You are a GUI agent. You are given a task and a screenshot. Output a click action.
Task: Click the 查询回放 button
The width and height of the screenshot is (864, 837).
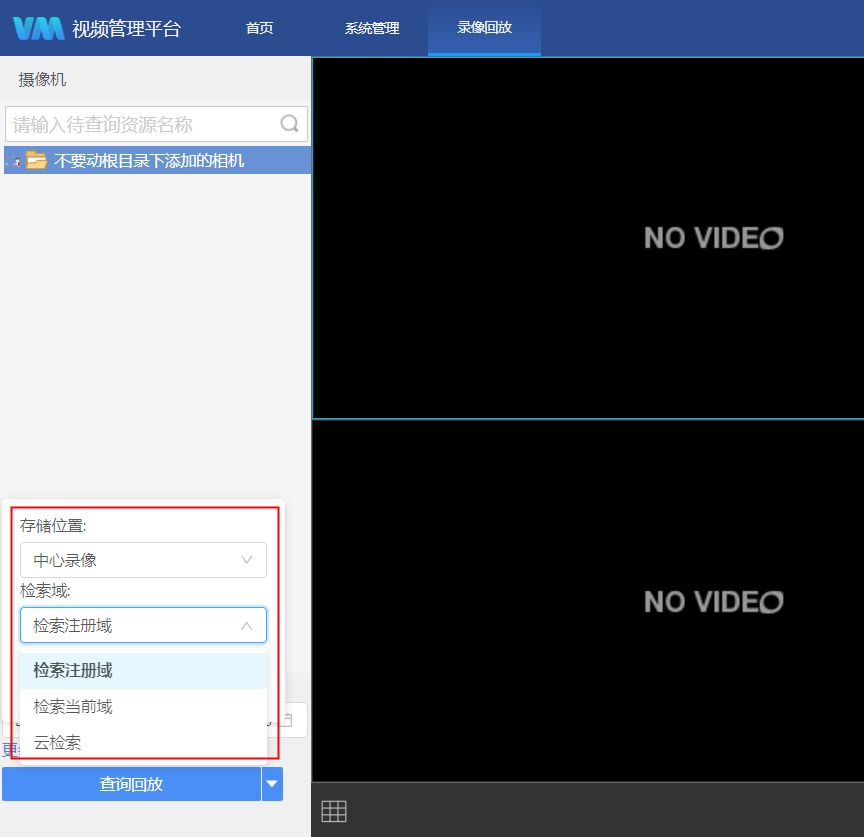pyautogui.click(x=131, y=784)
